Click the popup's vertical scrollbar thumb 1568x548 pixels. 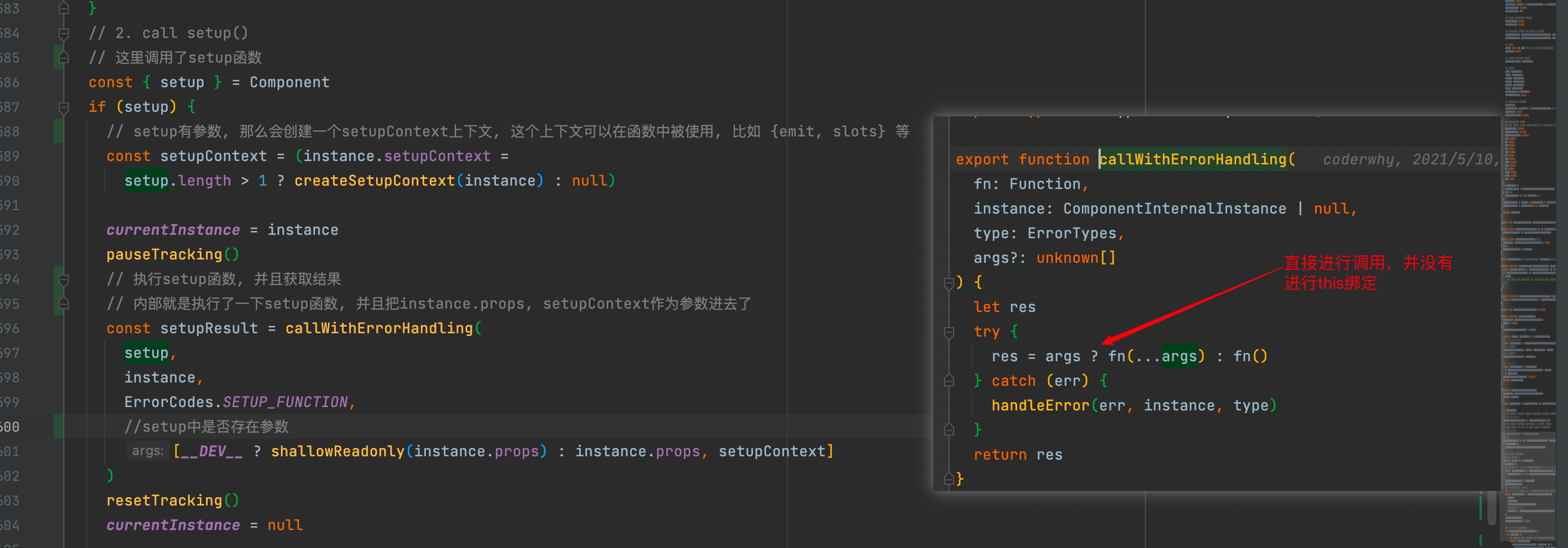tap(1491, 507)
